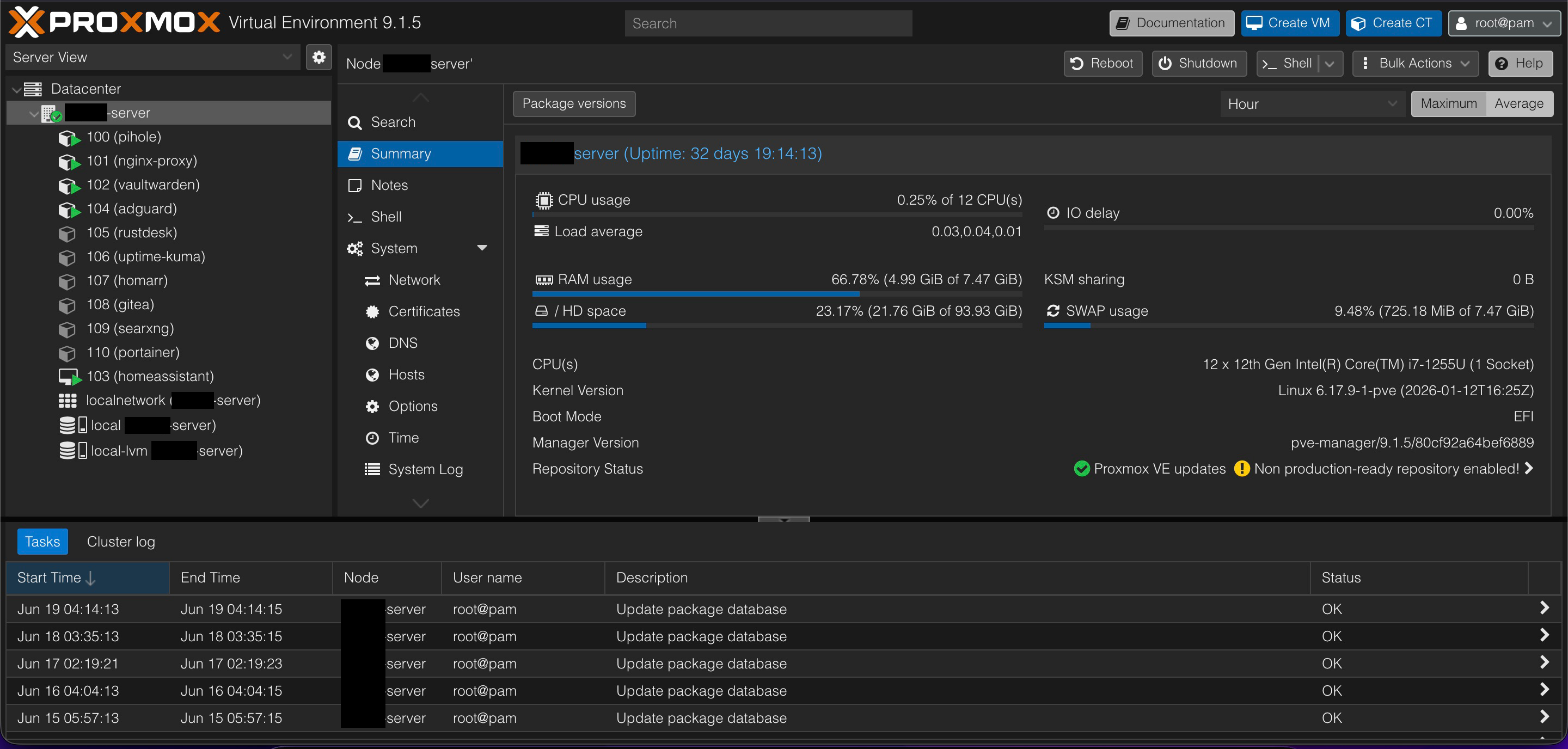The image size is (1568, 749).
Task: Open the Hour timeframe dropdown
Action: pyautogui.click(x=1312, y=104)
